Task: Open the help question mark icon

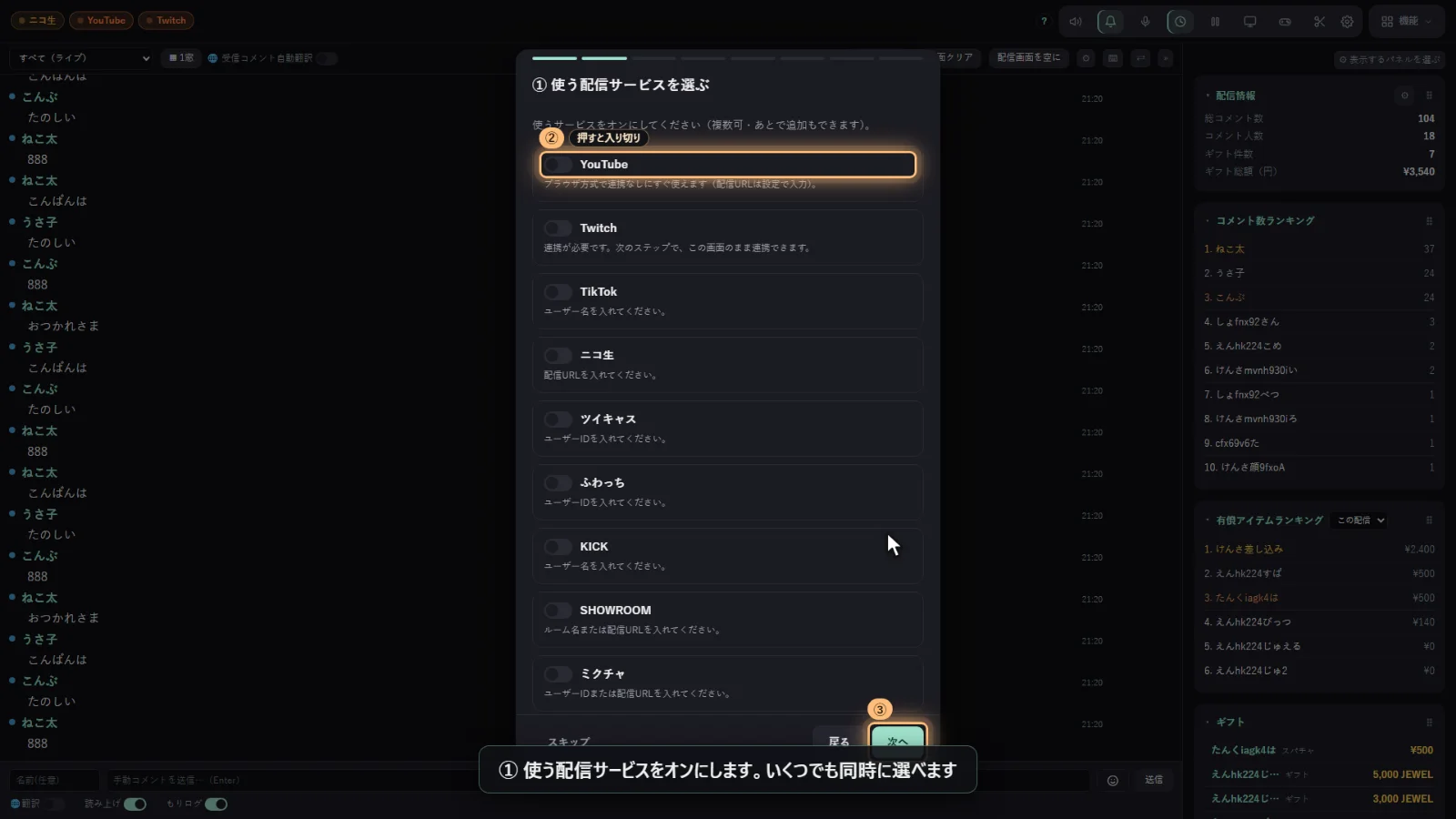Action: (1044, 21)
